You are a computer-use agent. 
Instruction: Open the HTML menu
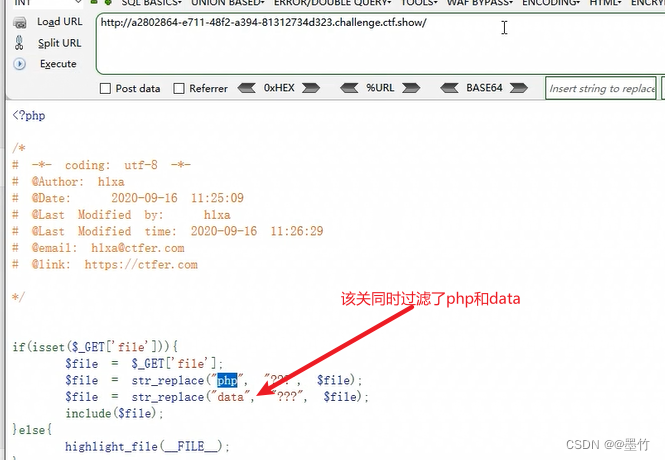coord(606,3)
